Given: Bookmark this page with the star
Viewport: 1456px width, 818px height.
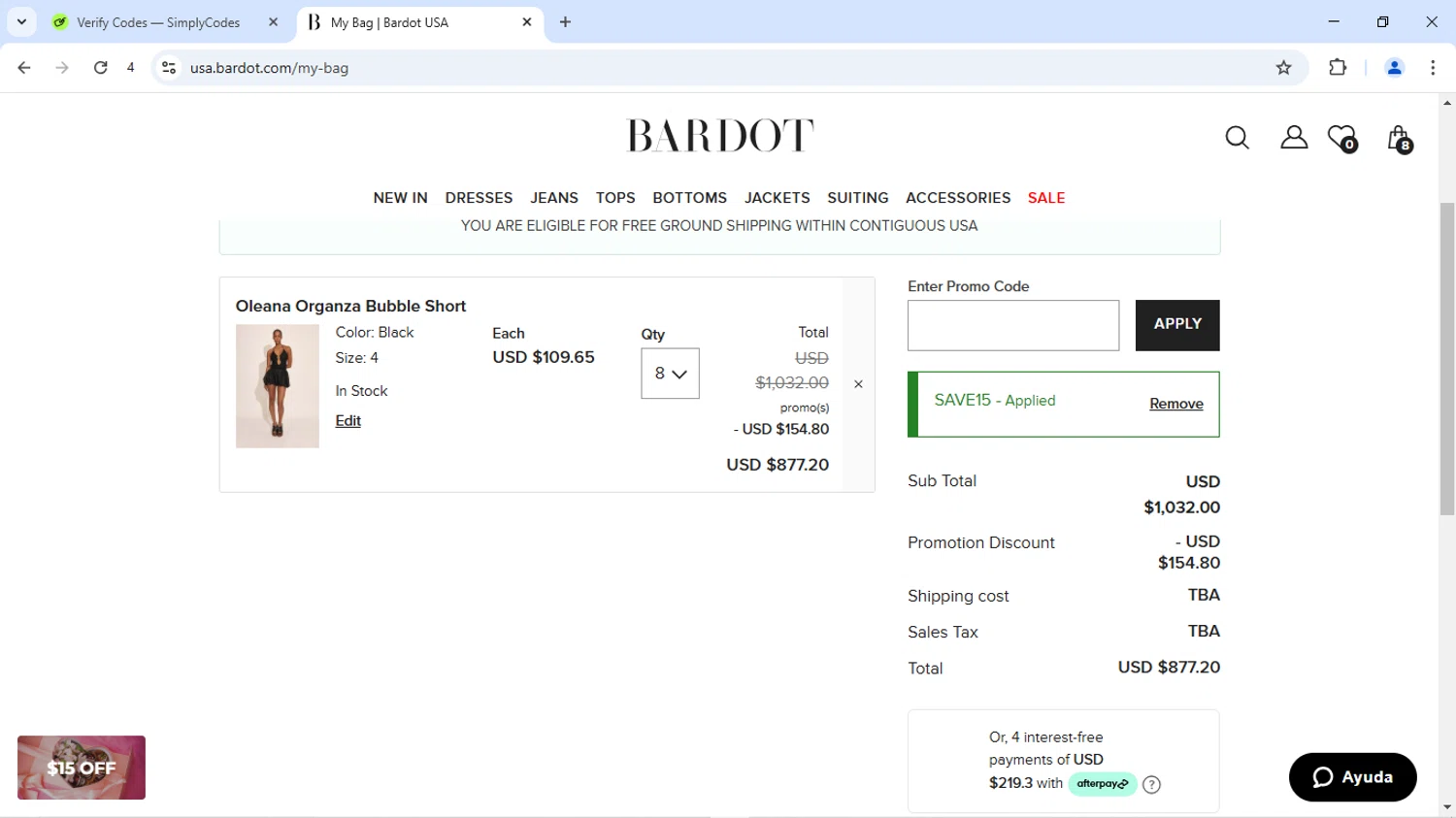Looking at the screenshot, I should pos(1283,68).
